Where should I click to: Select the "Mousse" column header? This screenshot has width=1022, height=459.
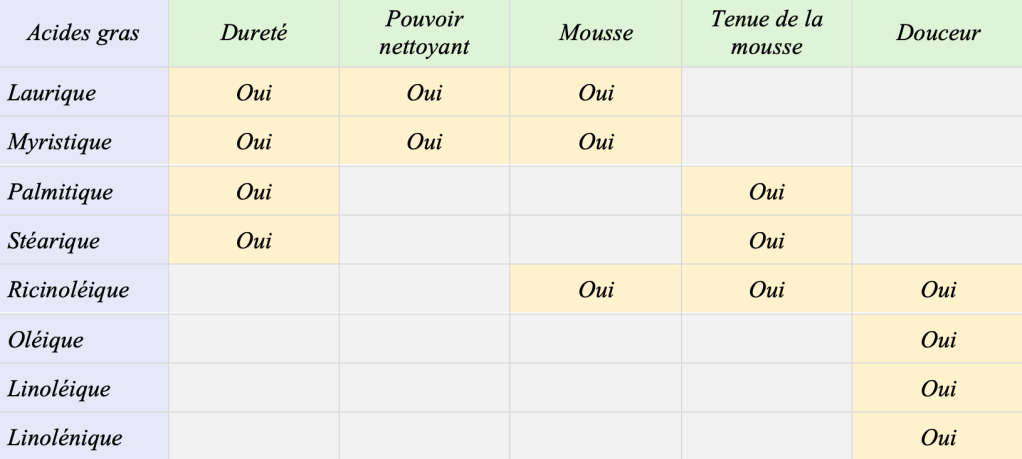pos(596,34)
